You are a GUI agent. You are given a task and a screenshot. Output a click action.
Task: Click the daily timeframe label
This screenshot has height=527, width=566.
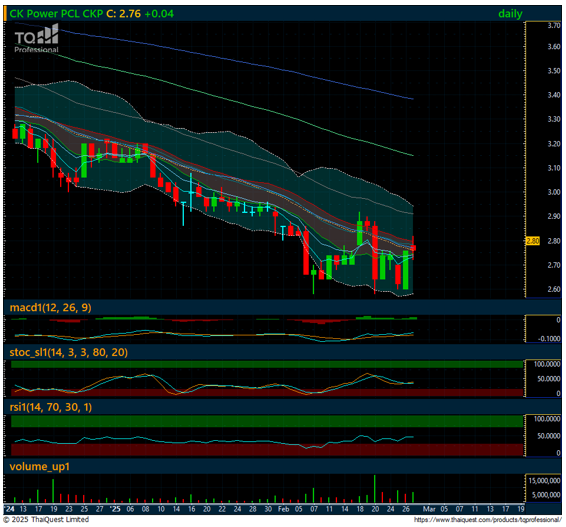510,14
